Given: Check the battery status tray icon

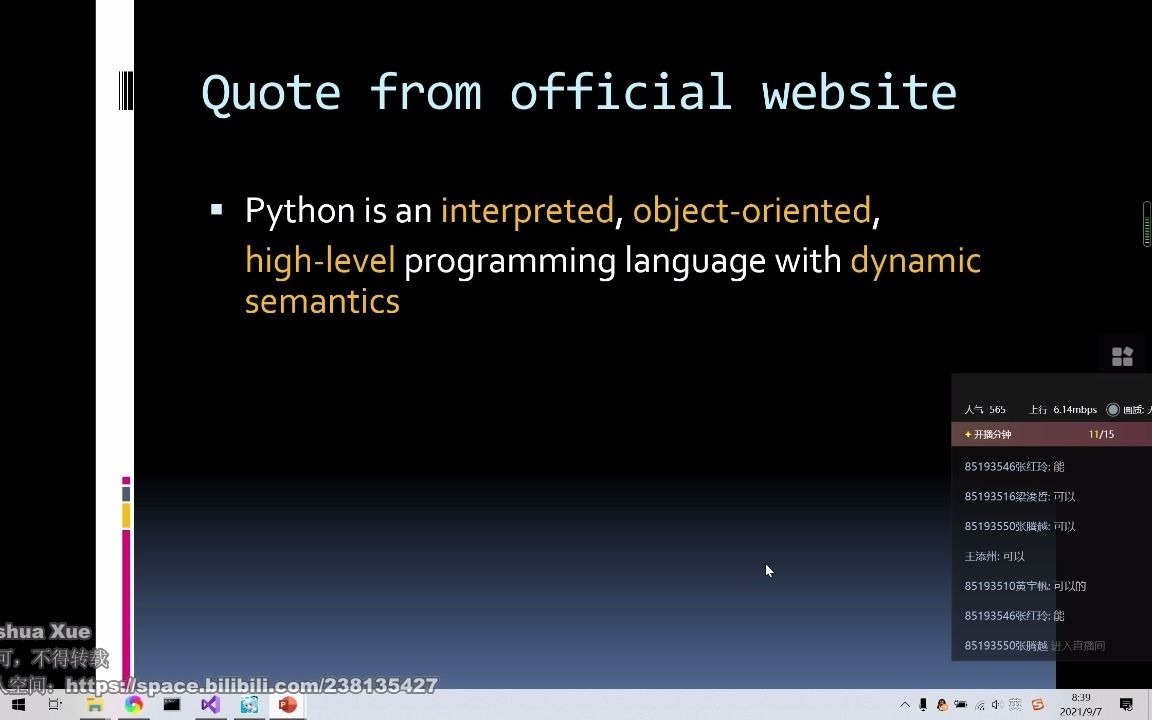Looking at the screenshot, I should (x=960, y=705).
